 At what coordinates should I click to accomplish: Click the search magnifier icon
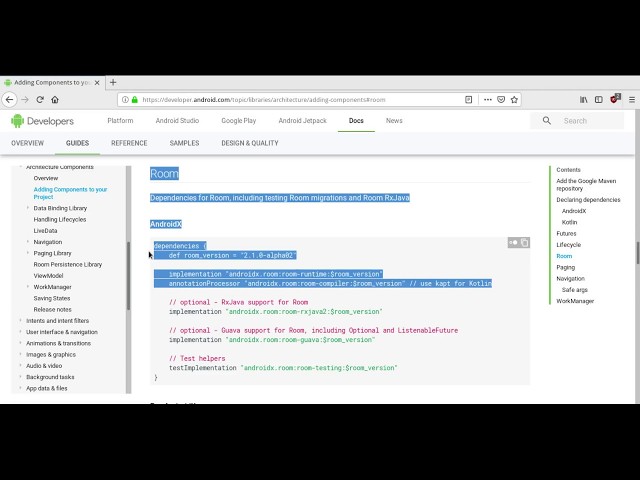point(547,120)
